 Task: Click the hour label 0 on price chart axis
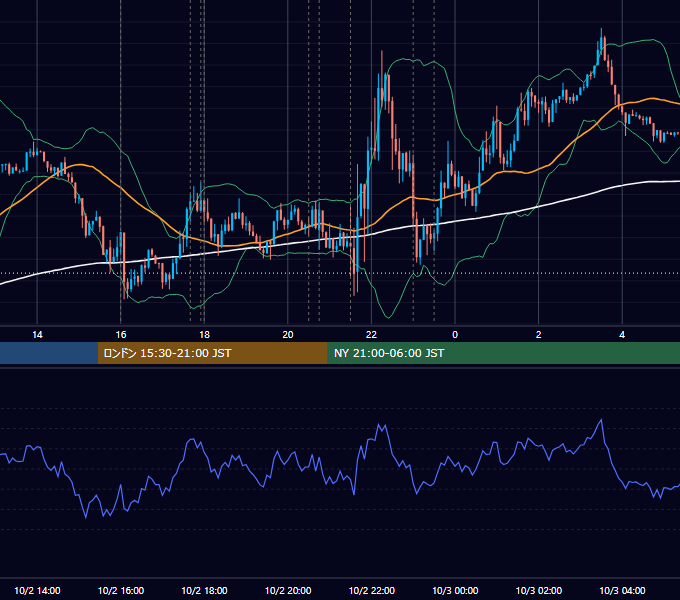tap(455, 335)
